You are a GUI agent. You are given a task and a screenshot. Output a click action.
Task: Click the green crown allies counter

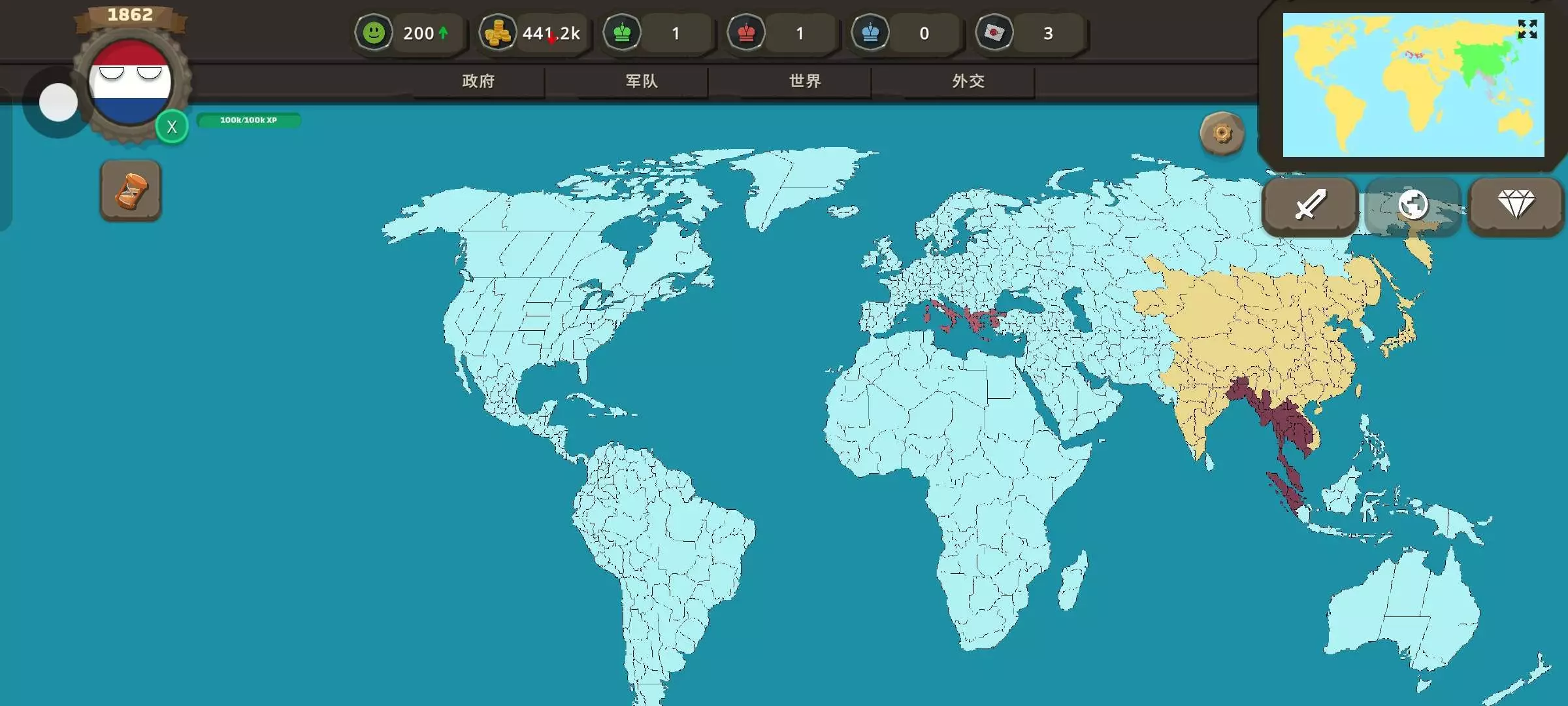coord(622,33)
